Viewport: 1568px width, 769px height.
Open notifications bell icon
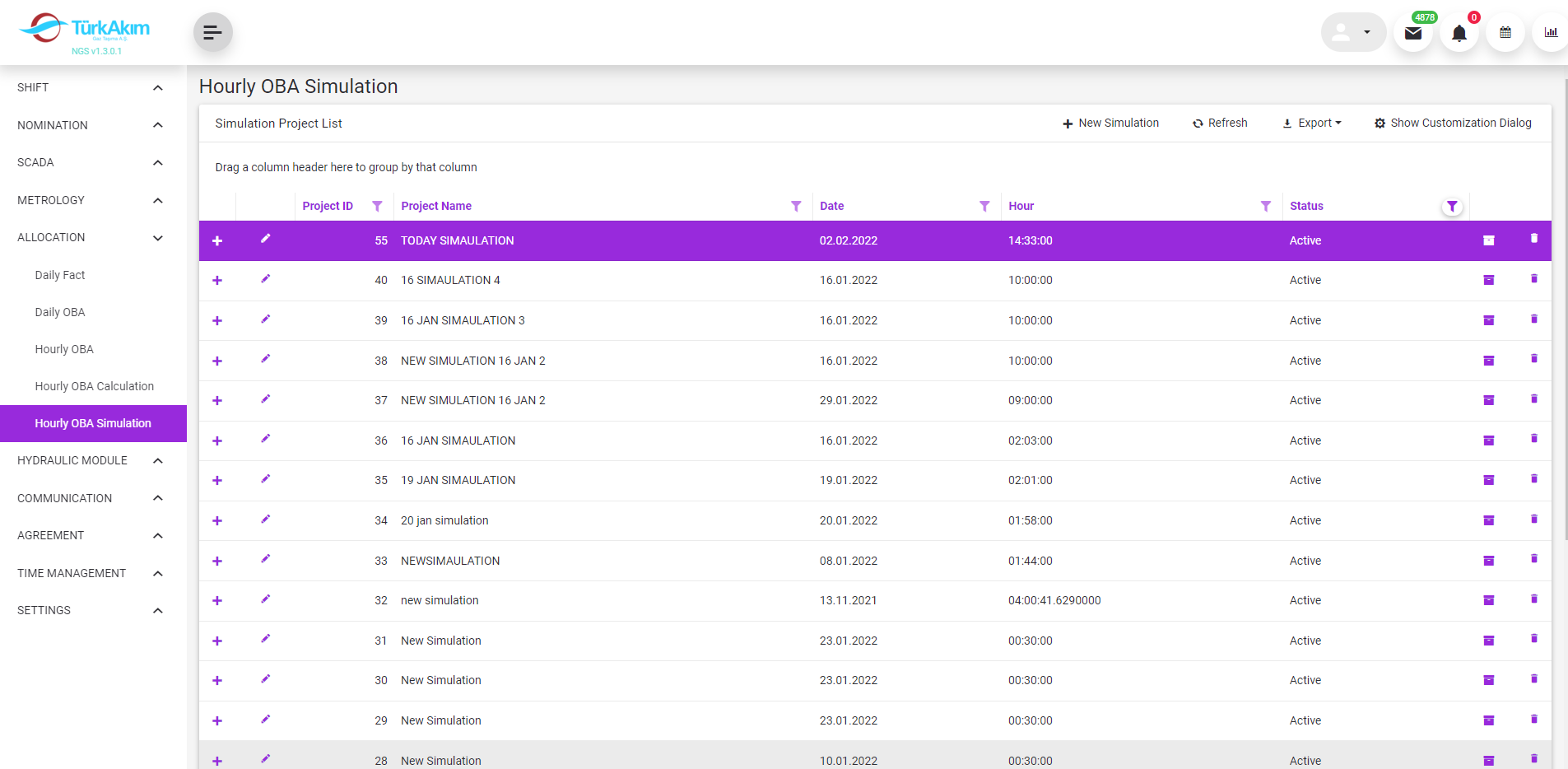pos(1459,33)
